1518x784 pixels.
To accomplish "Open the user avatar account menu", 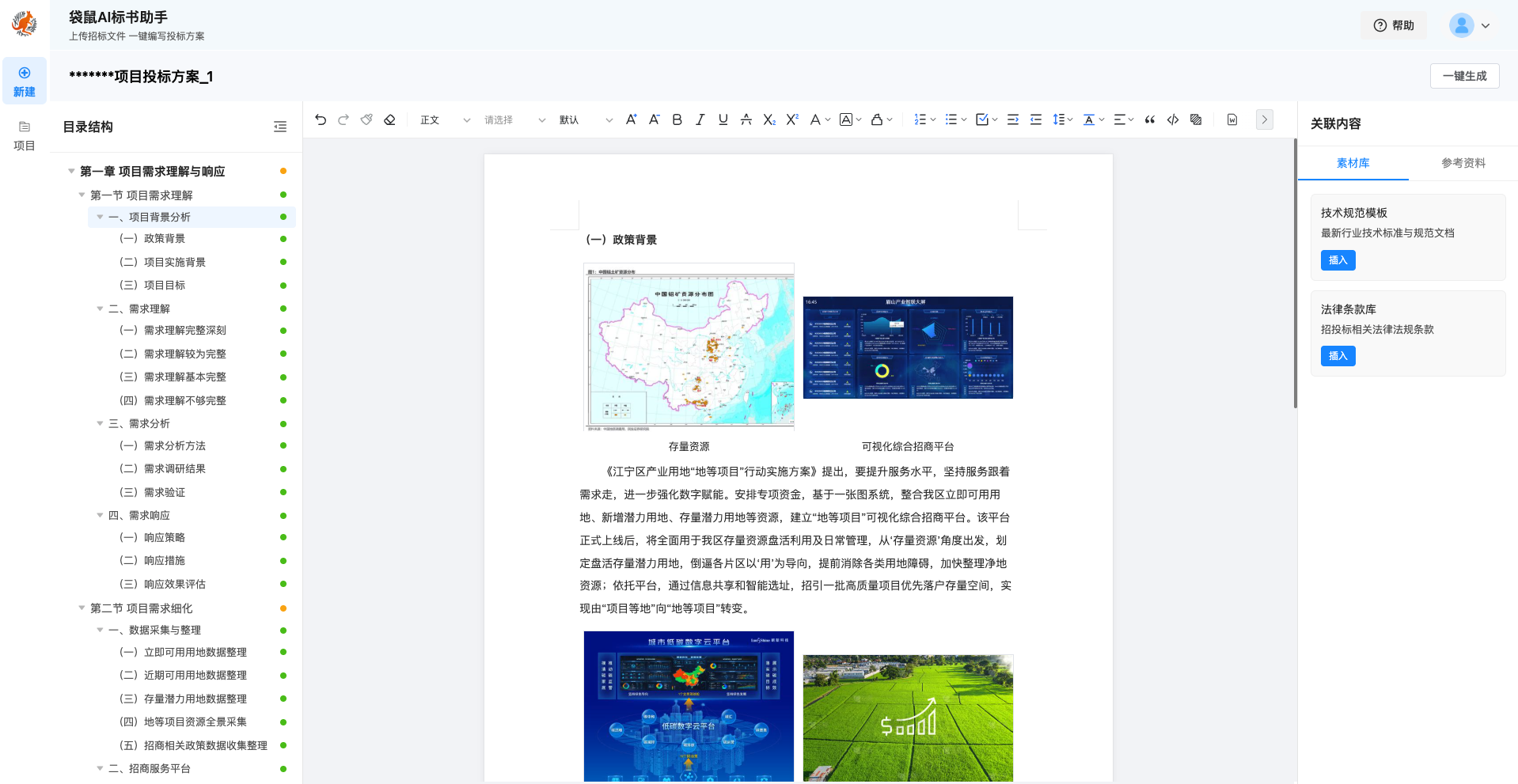I will pyautogui.click(x=1461, y=25).
